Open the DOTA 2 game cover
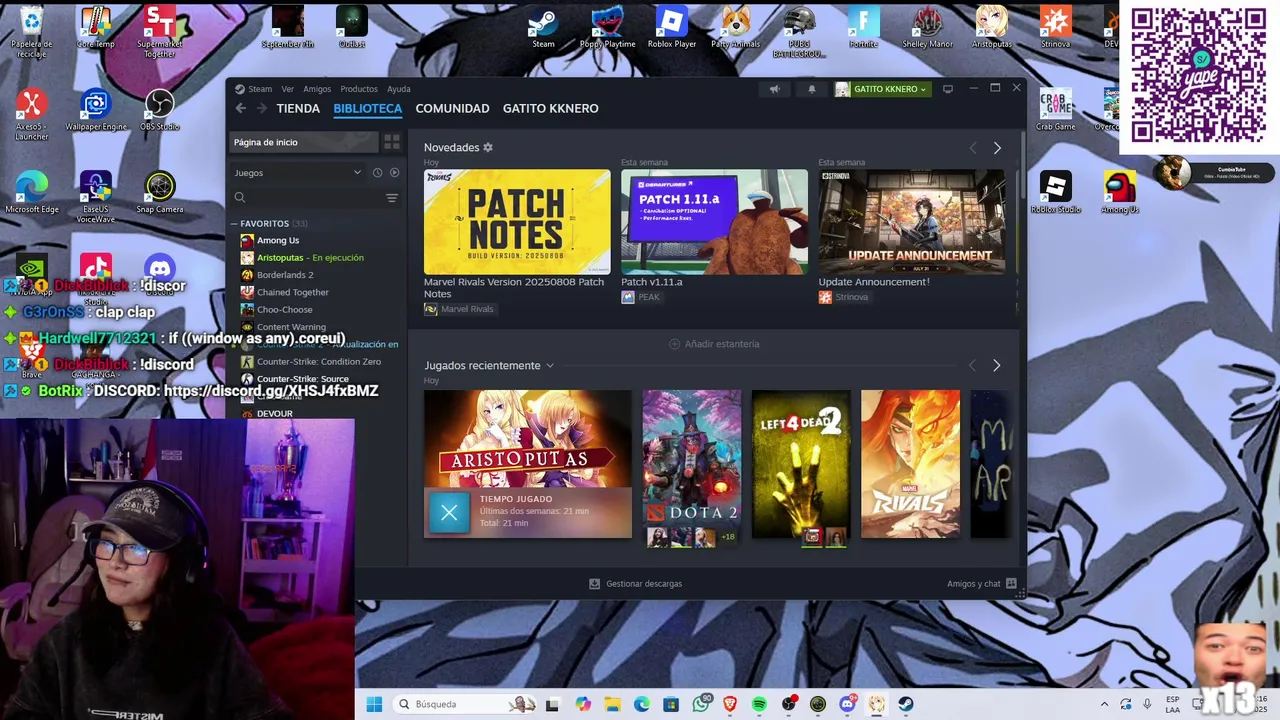The height and width of the screenshot is (720, 1280). click(x=692, y=464)
